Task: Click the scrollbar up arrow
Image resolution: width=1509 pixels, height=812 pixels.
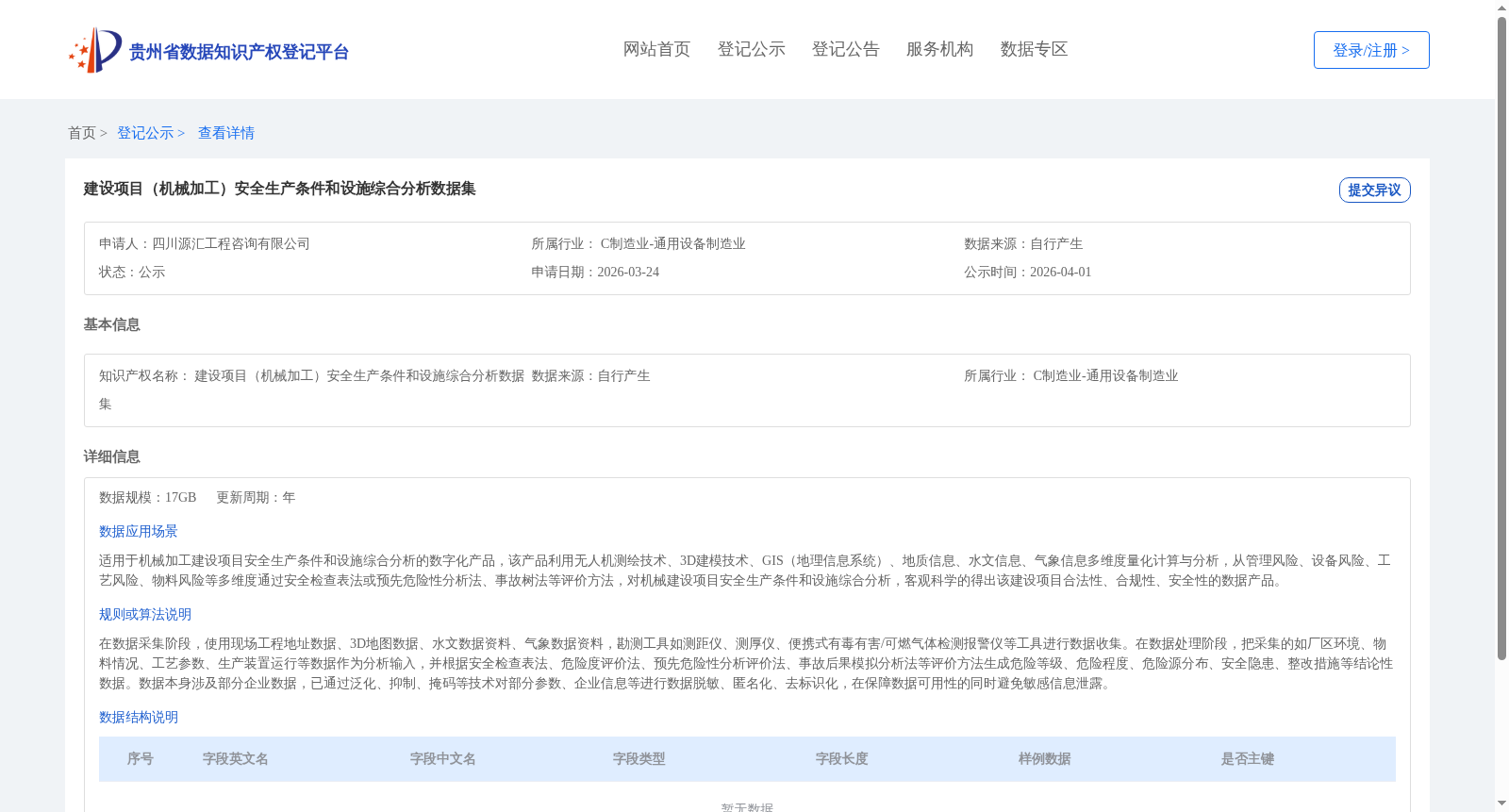Action: pos(1501,8)
